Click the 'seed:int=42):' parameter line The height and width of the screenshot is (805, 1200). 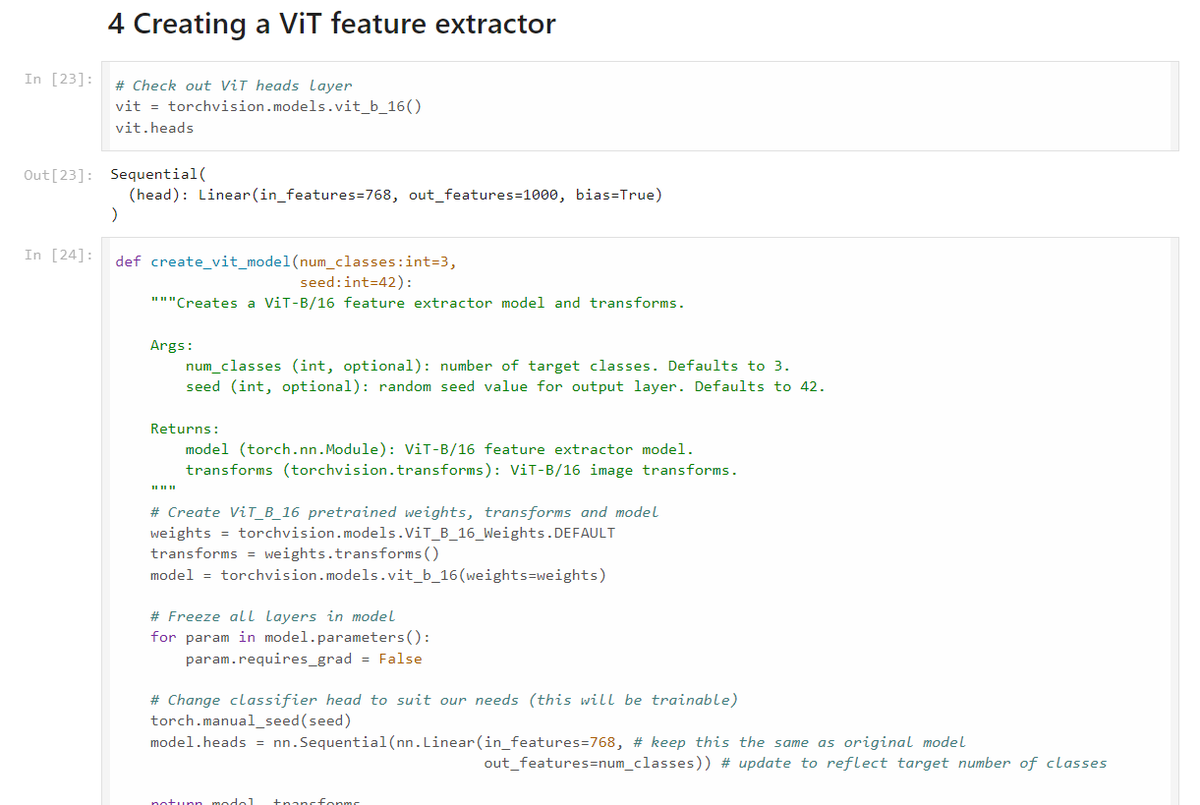pyautogui.click(x=356, y=283)
